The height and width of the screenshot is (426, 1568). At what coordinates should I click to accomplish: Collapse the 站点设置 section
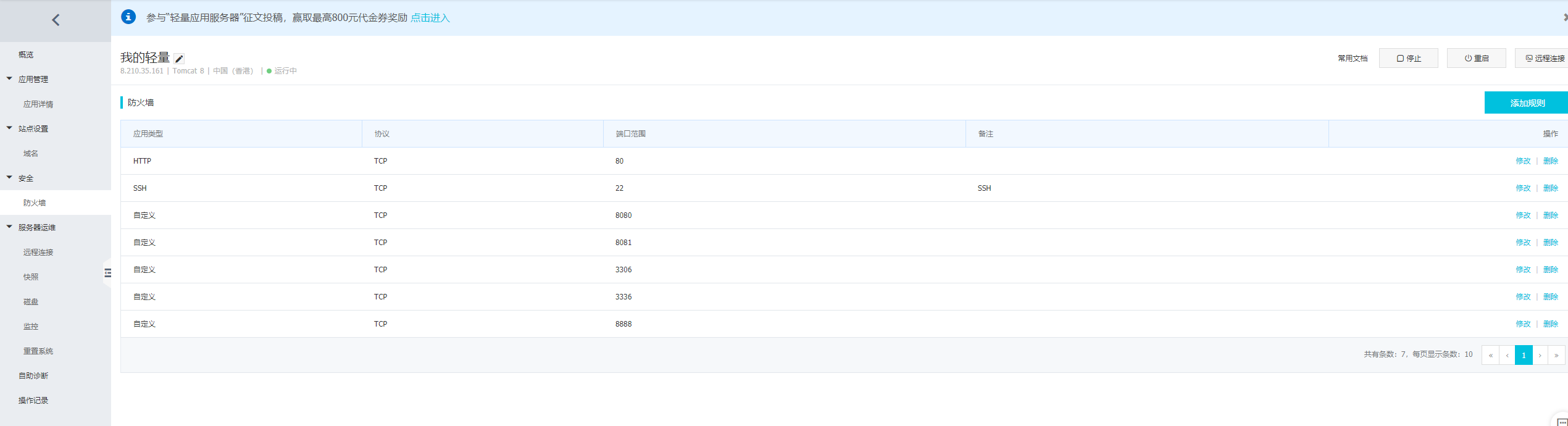[x=9, y=128]
